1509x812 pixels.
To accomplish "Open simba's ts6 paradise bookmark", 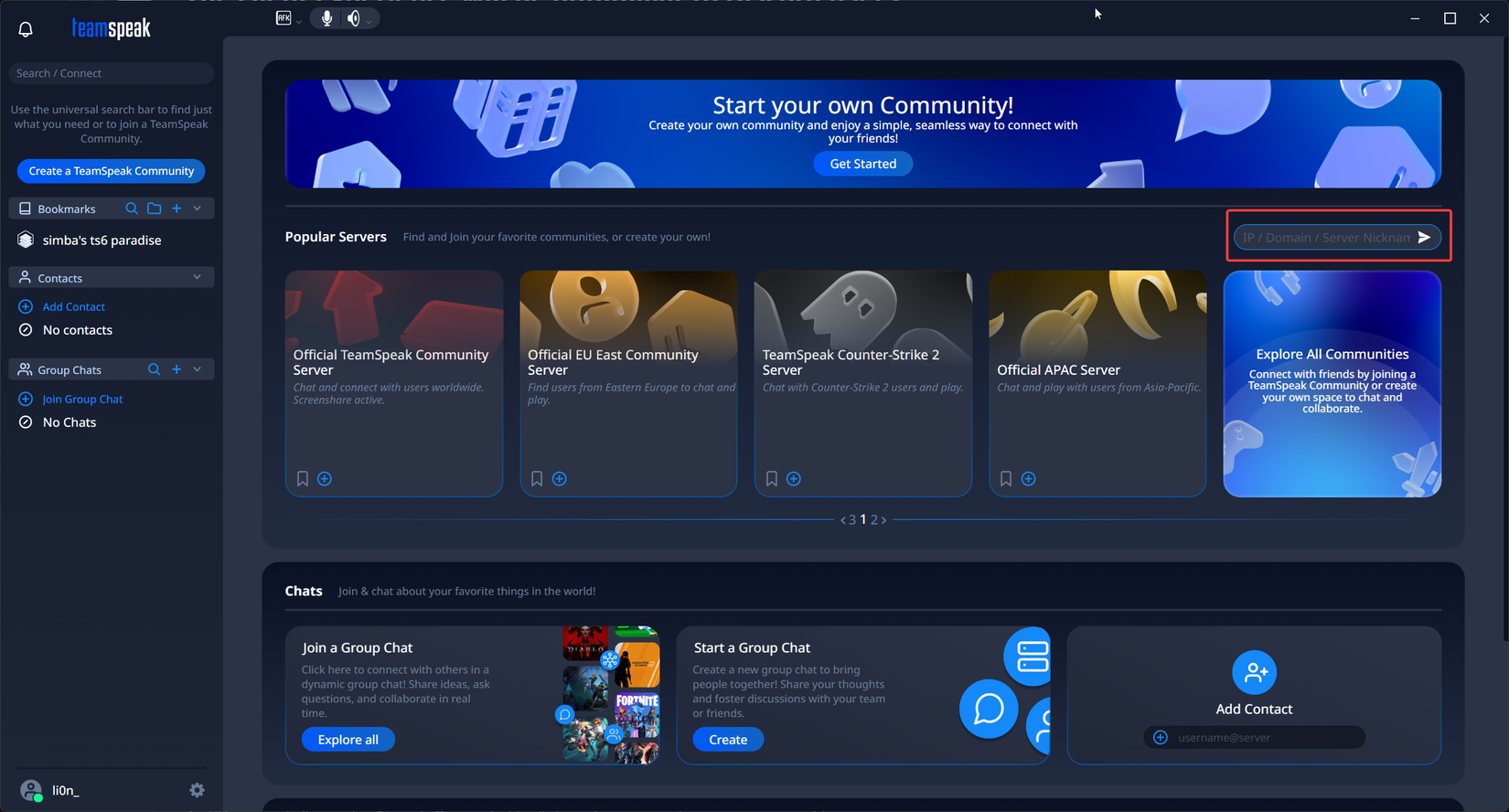I will (x=101, y=240).
